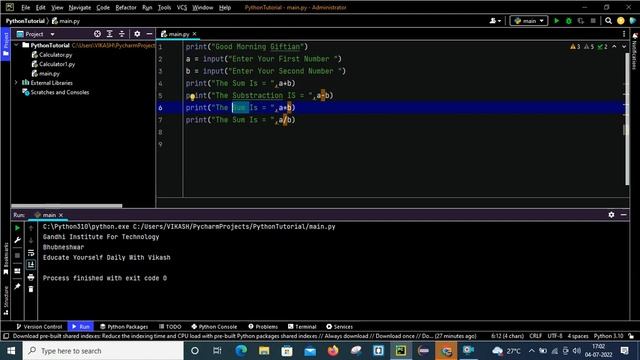Open Project panel gear options

click(x=137, y=34)
